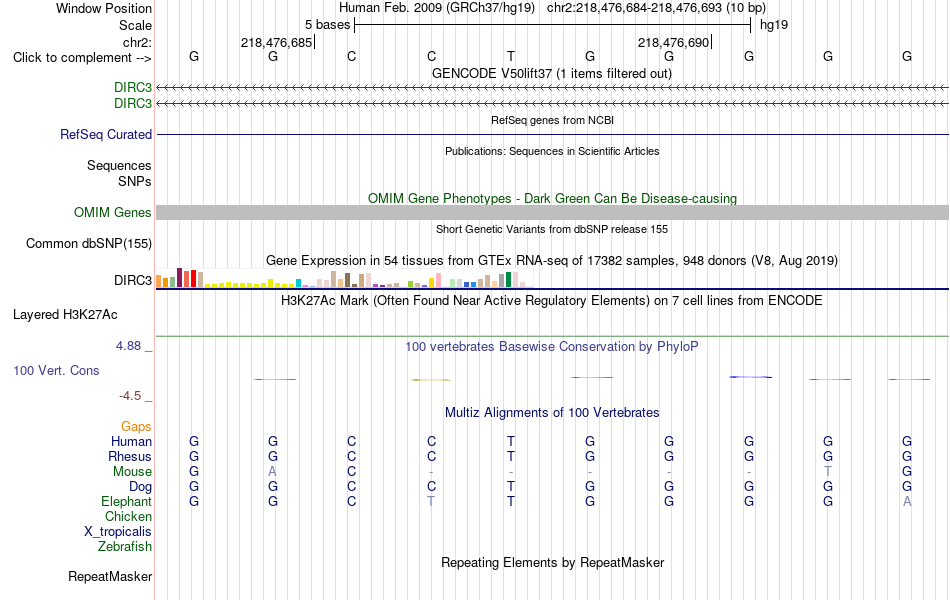This screenshot has width=950, height=600.
Task: Click the dark green bar in GTEx chart
Action: pyautogui.click(x=508, y=279)
